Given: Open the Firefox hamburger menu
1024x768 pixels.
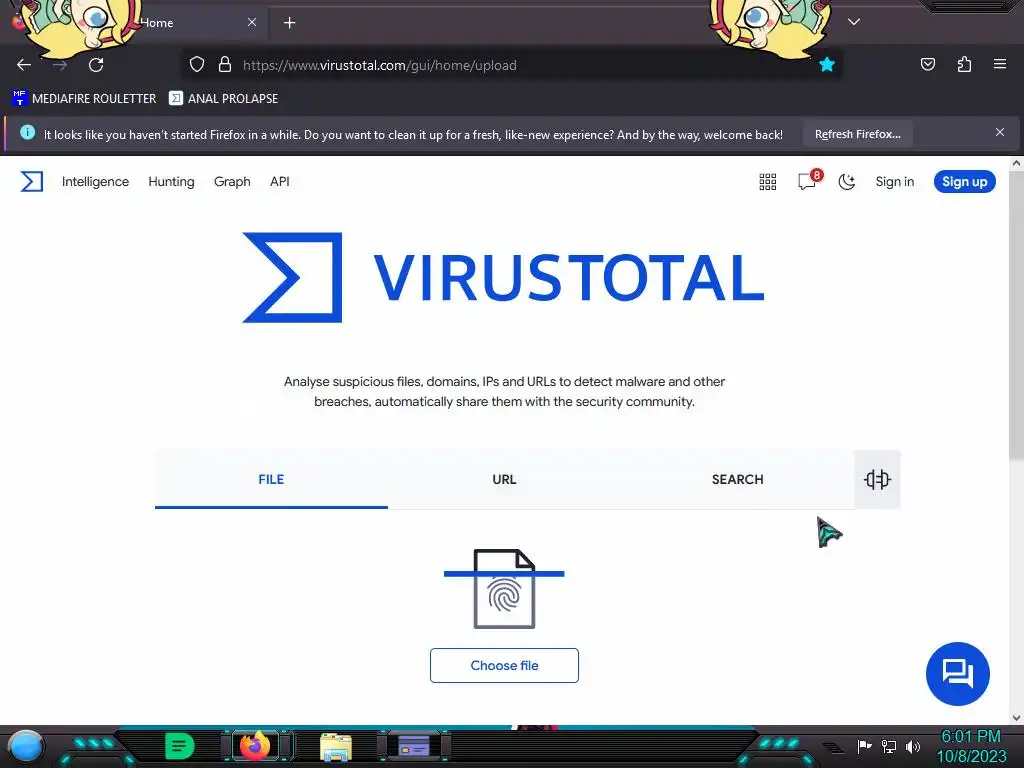Looking at the screenshot, I should (999, 64).
